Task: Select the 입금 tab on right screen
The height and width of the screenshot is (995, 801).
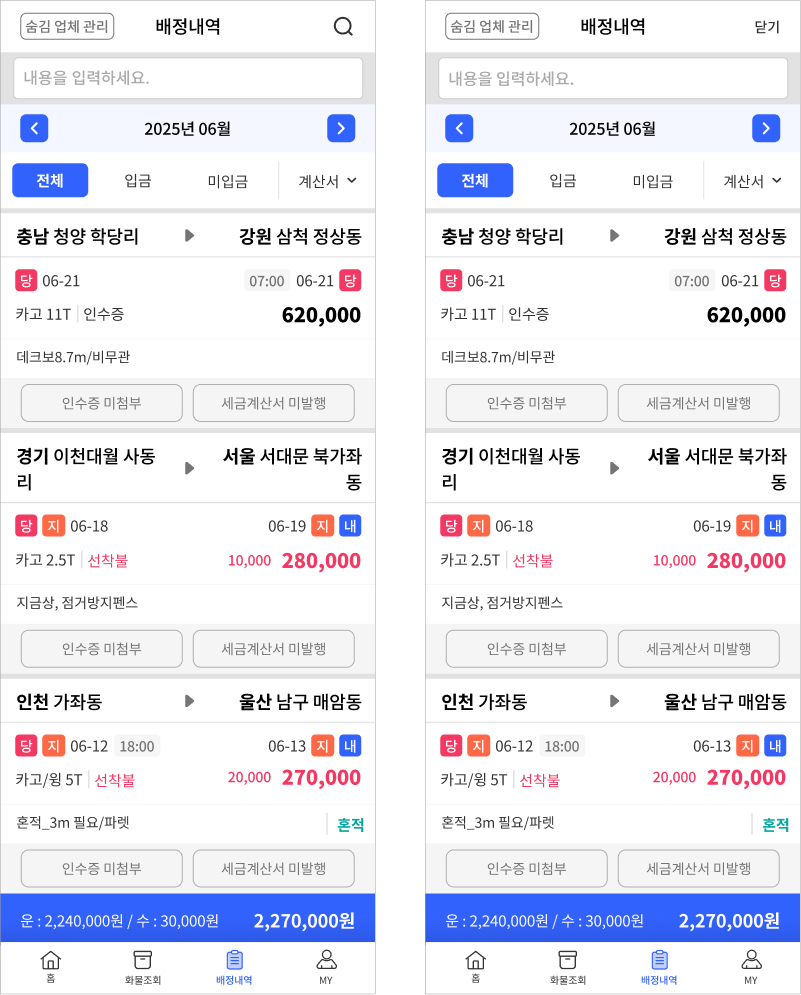Action: [x=563, y=181]
